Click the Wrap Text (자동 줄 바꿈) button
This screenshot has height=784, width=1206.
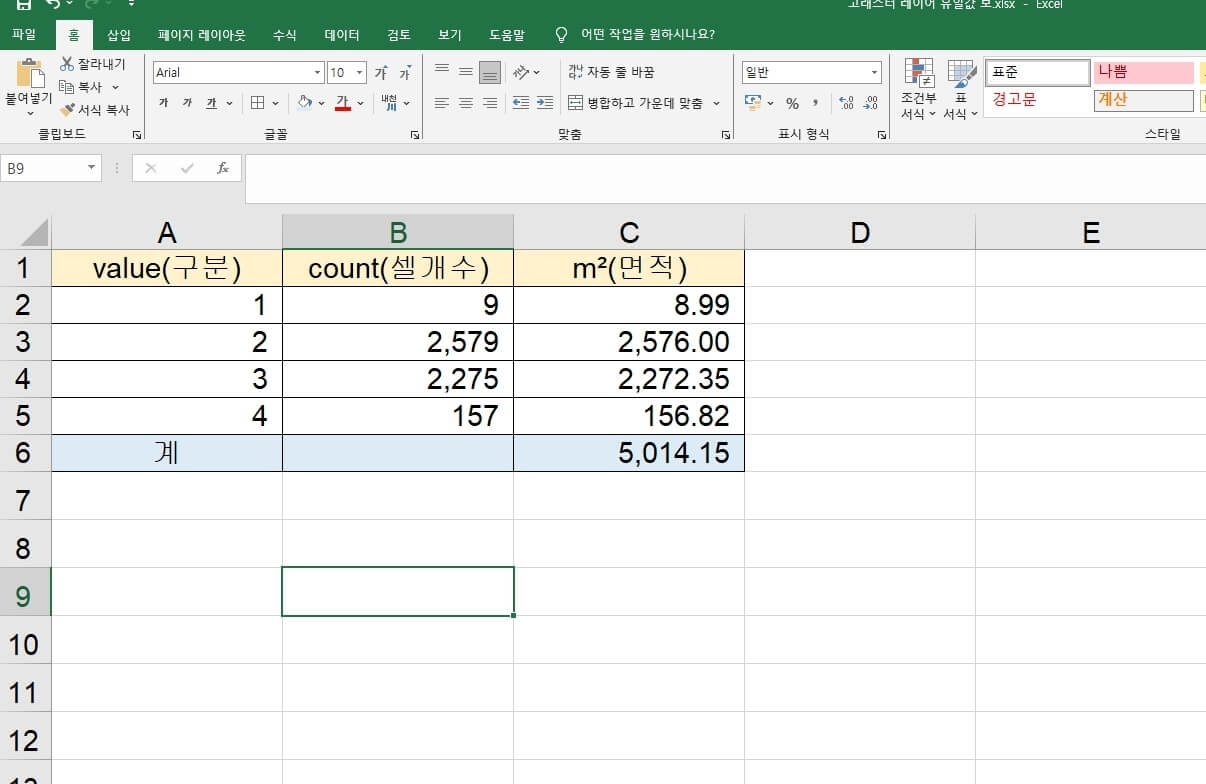point(611,72)
